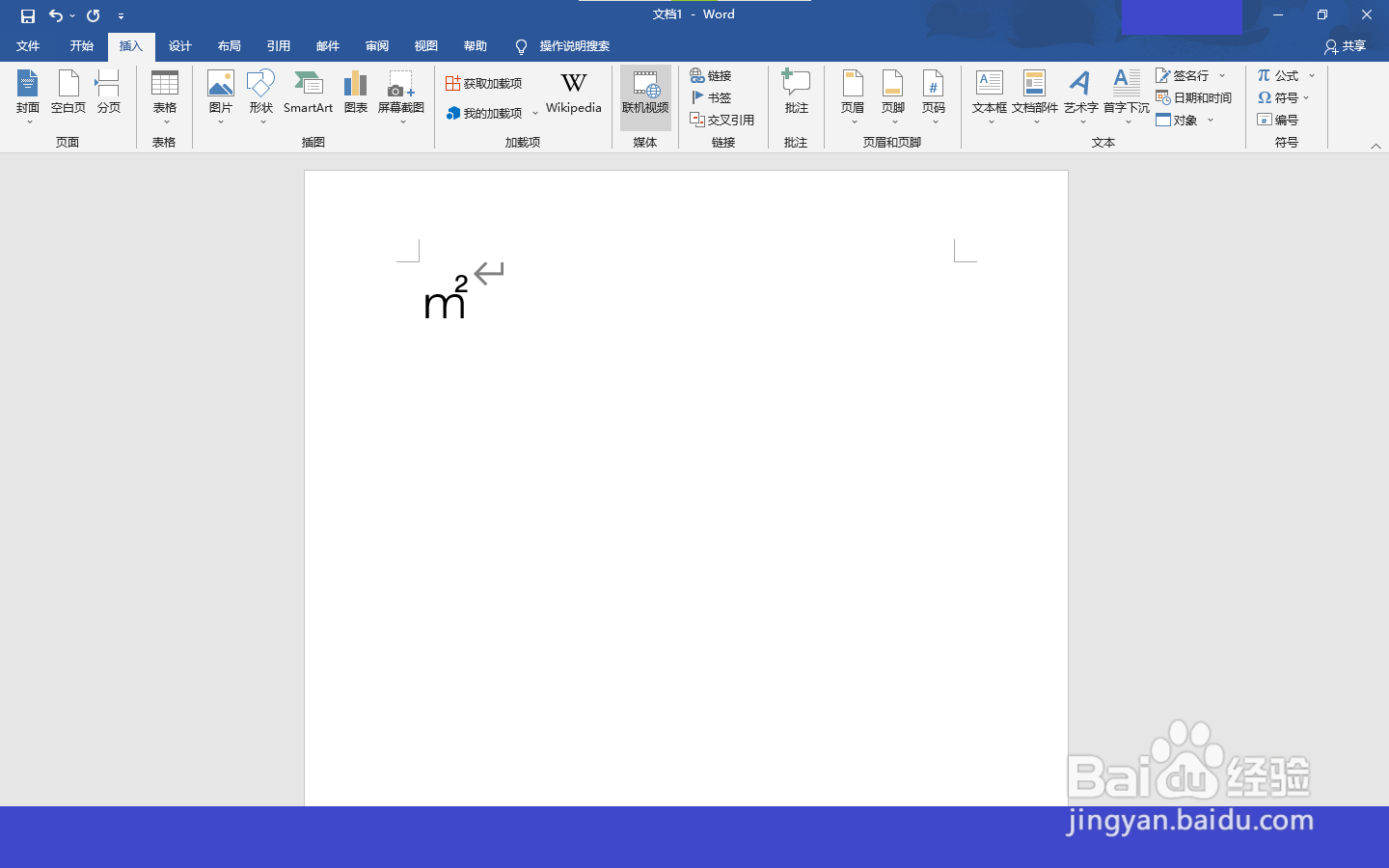Image resolution: width=1389 pixels, height=868 pixels.
Task: Add a 批注 comment
Action: (x=796, y=93)
